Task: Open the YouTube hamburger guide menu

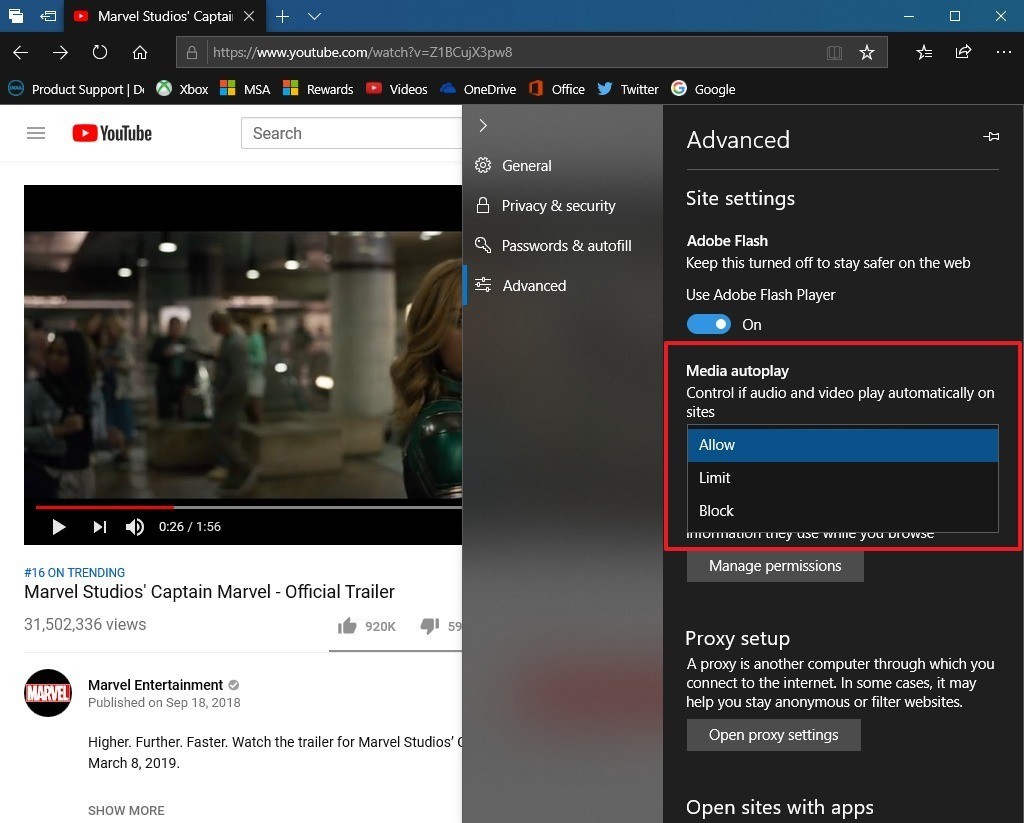Action: click(36, 133)
